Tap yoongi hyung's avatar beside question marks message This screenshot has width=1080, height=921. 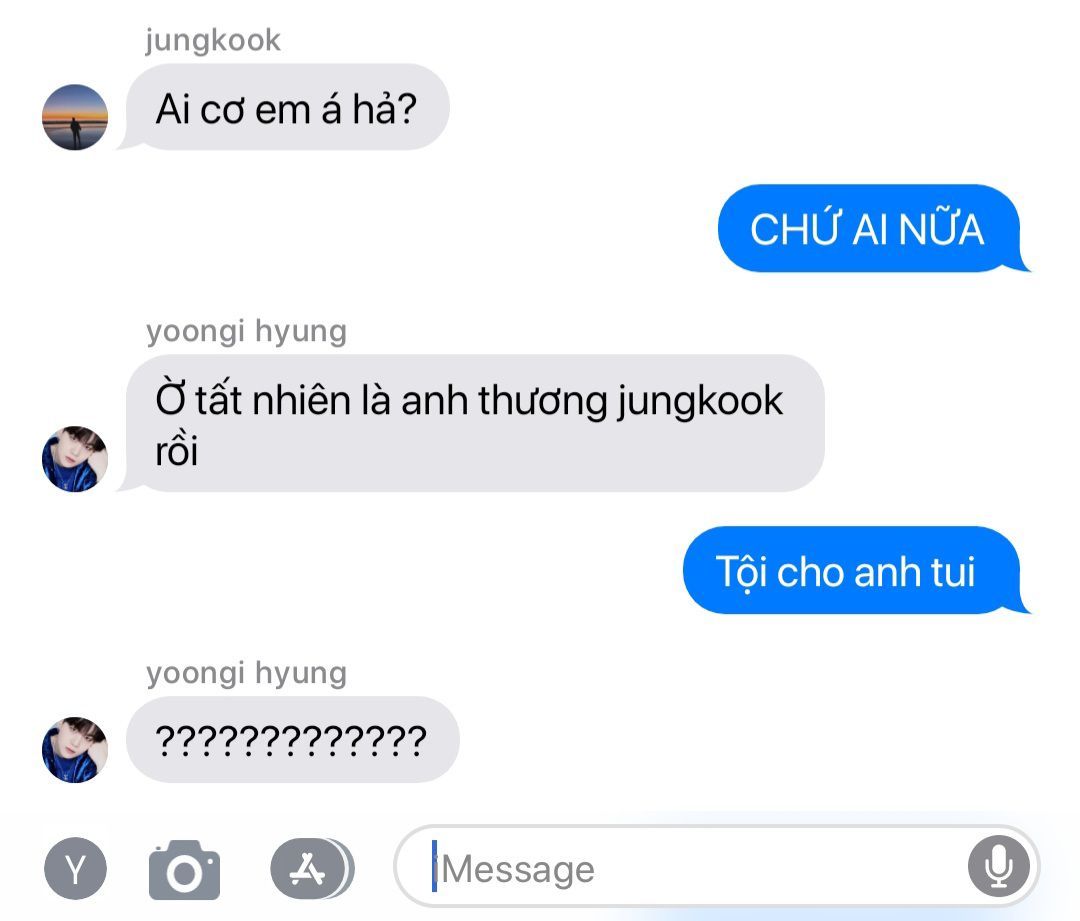click(x=75, y=749)
